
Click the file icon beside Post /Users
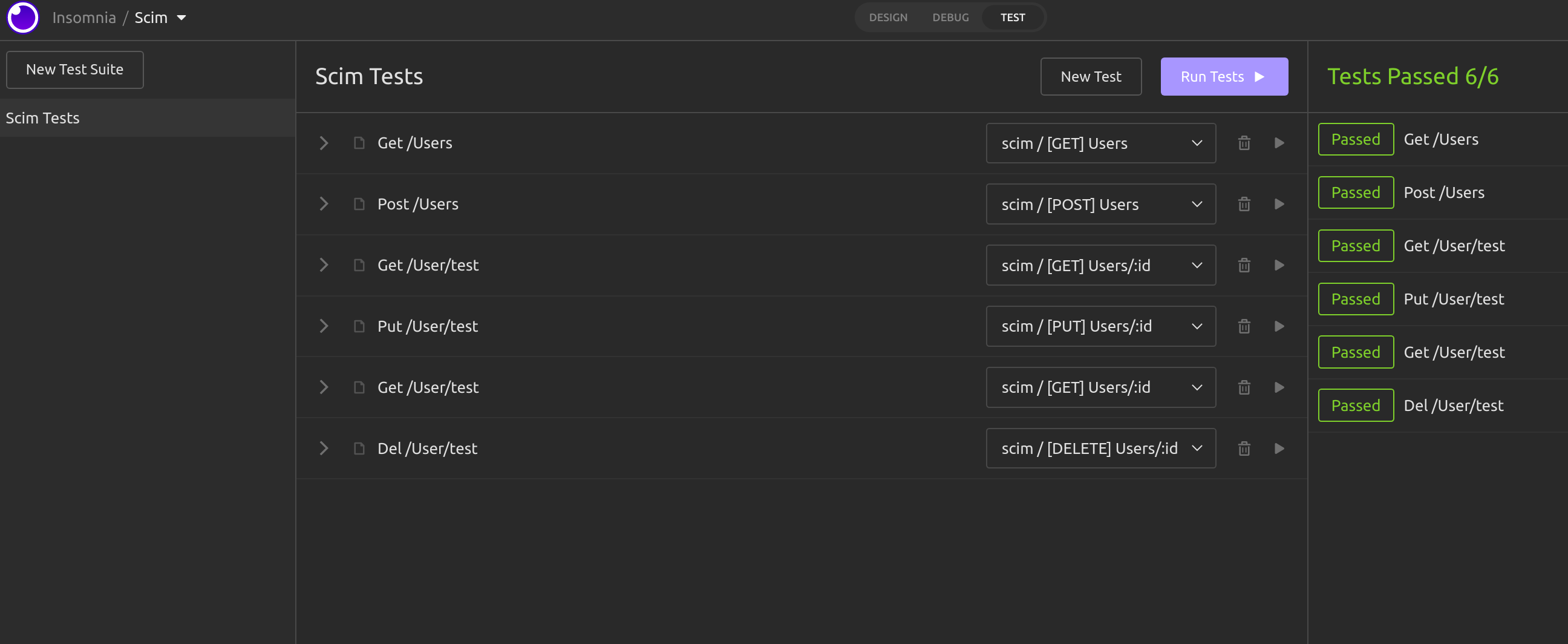[x=359, y=204]
